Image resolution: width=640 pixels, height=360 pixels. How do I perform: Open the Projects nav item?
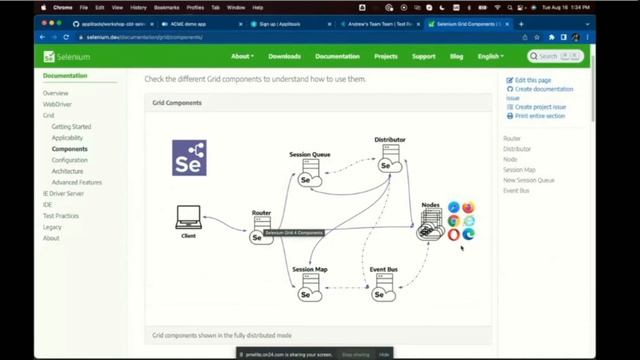click(386, 56)
